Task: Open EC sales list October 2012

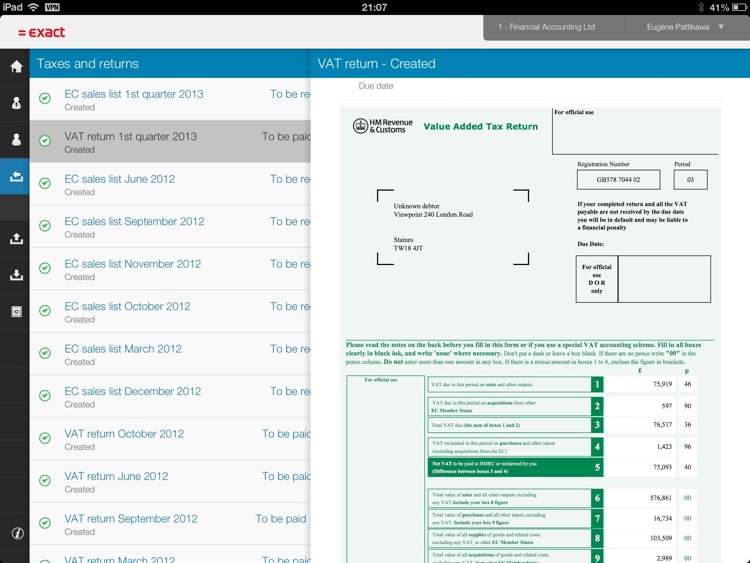Action: tap(170, 311)
